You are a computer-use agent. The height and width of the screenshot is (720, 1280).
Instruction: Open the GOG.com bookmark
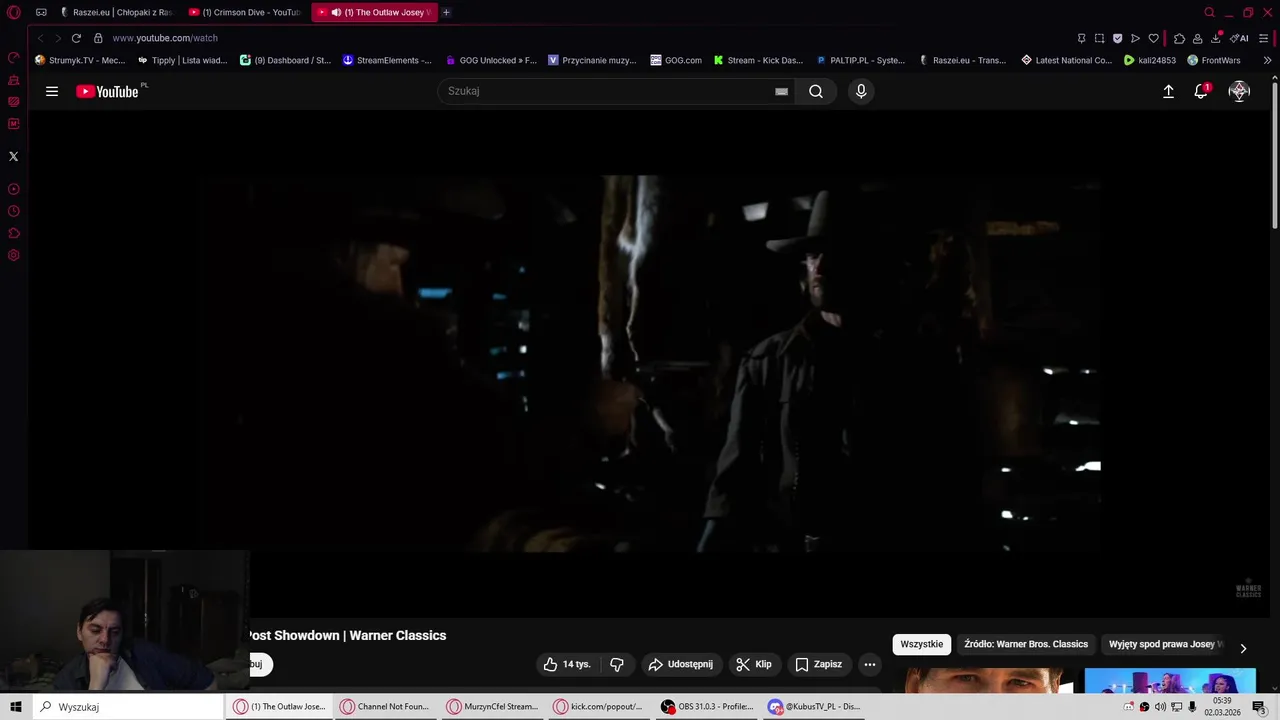pos(676,60)
